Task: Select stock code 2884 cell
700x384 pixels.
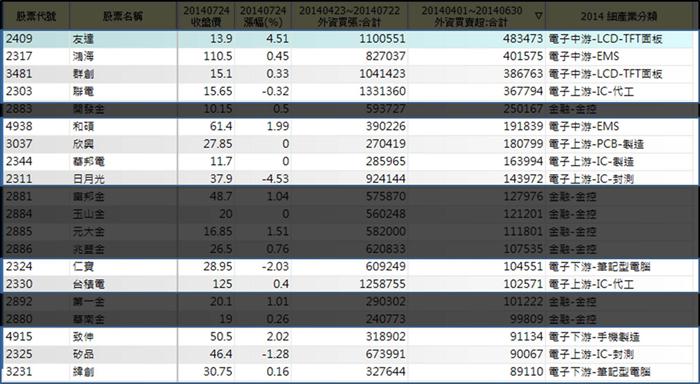Action: click(x=19, y=214)
